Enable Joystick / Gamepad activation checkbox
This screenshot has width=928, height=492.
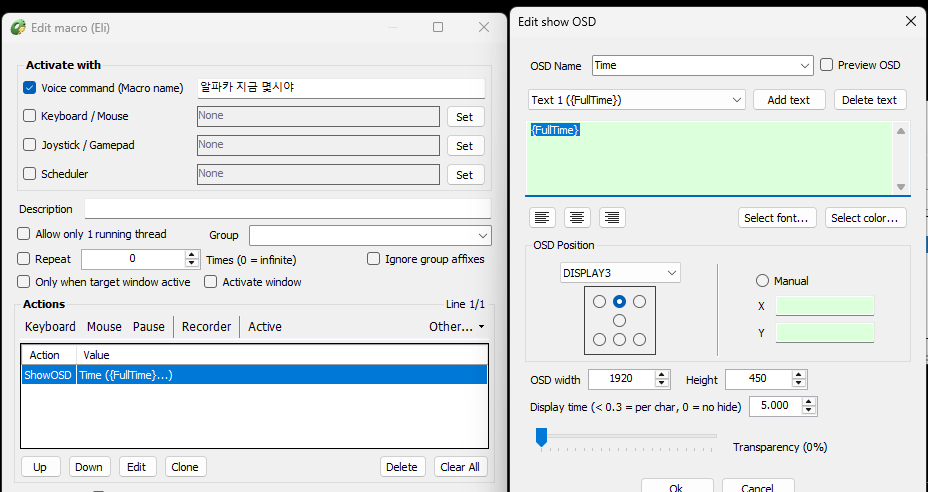pyautogui.click(x=30, y=145)
